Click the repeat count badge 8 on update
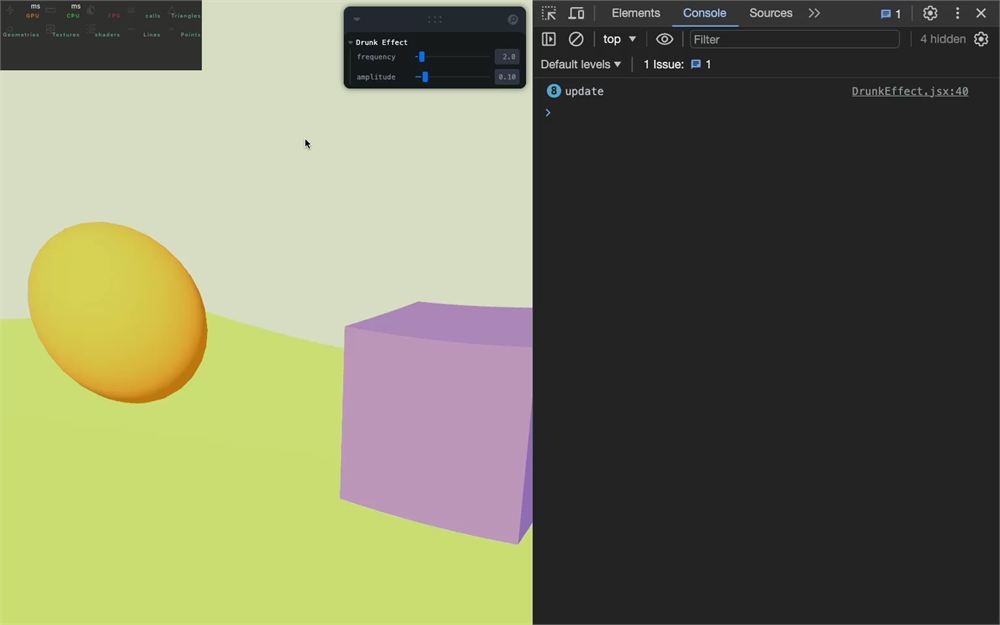The width and height of the screenshot is (1000, 625). coord(554,91)
